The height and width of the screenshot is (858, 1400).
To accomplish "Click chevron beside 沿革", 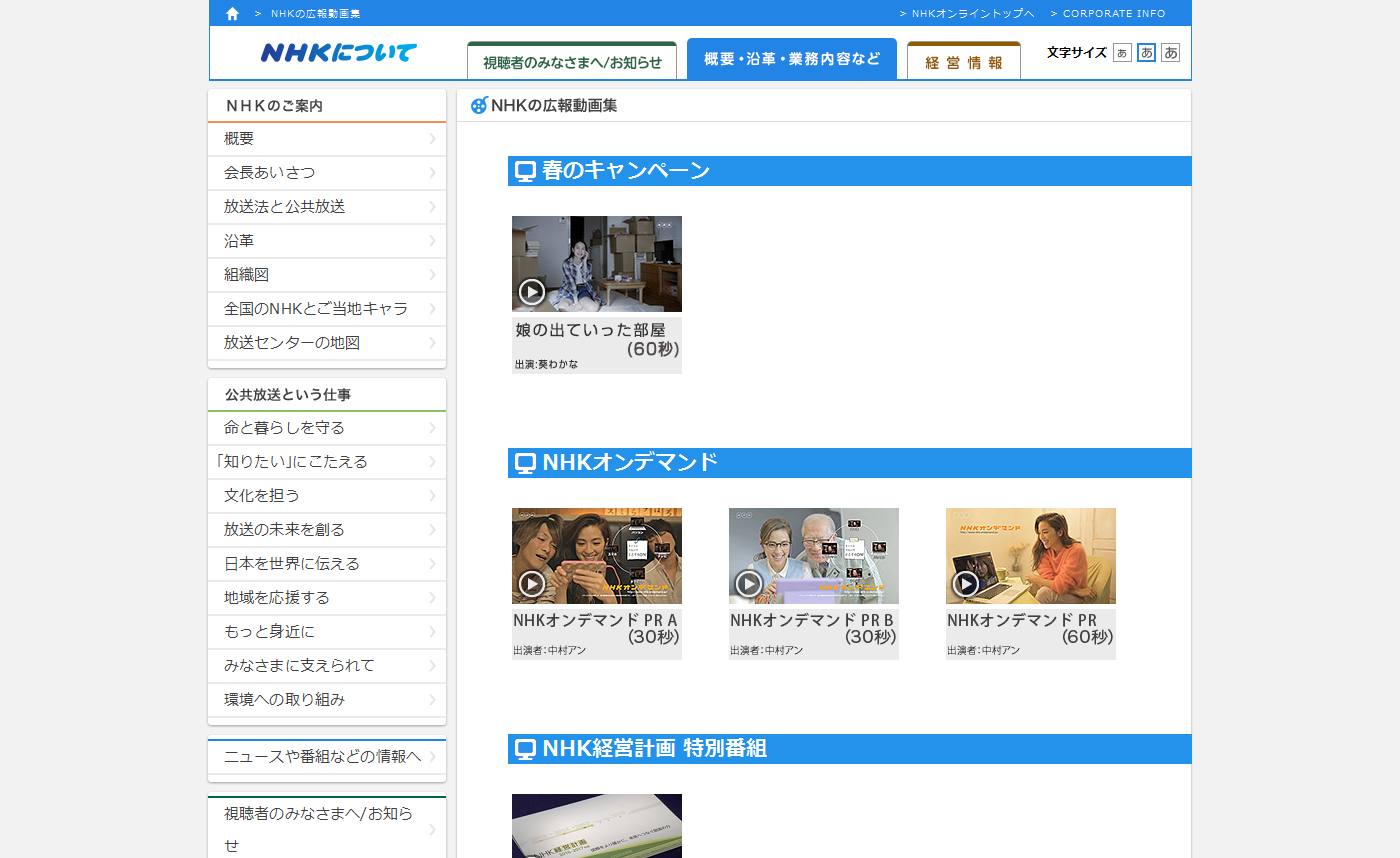I will pyautogui.click(x=432, y=241).
